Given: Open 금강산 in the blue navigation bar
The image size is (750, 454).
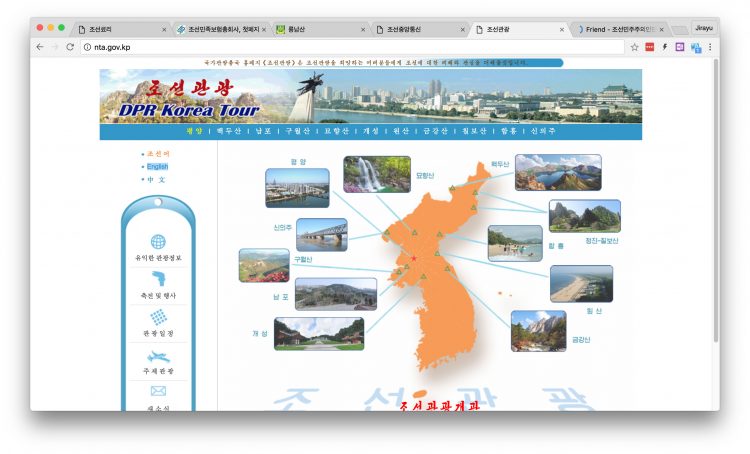Looking at the screenshot, I should click(x=435, y=131).
